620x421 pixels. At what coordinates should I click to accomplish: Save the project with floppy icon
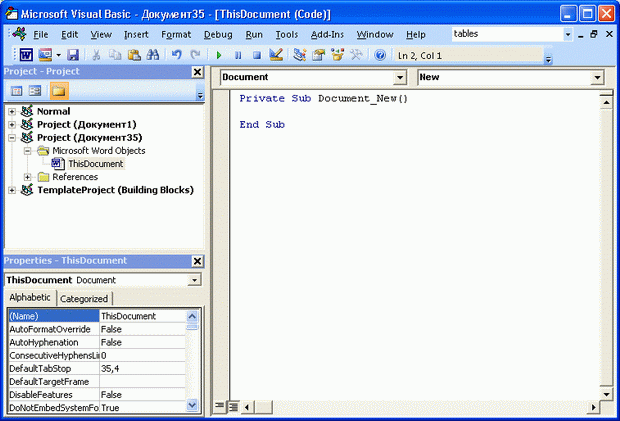click(73, 55)
